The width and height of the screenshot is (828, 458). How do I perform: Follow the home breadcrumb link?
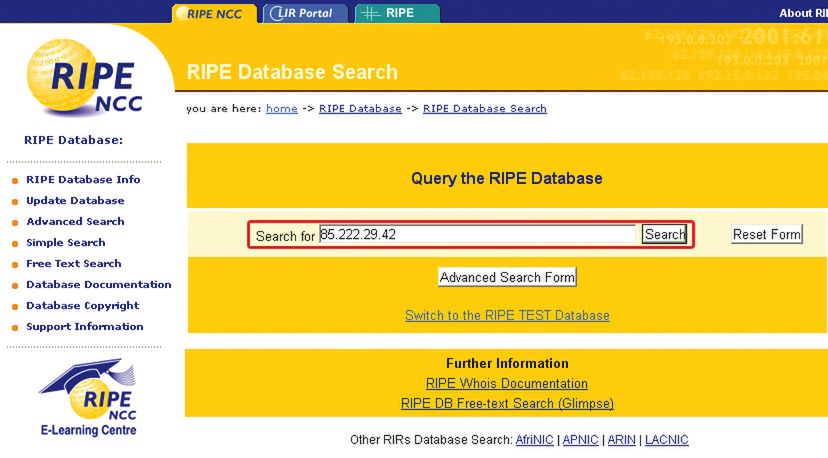click(281, 108)
